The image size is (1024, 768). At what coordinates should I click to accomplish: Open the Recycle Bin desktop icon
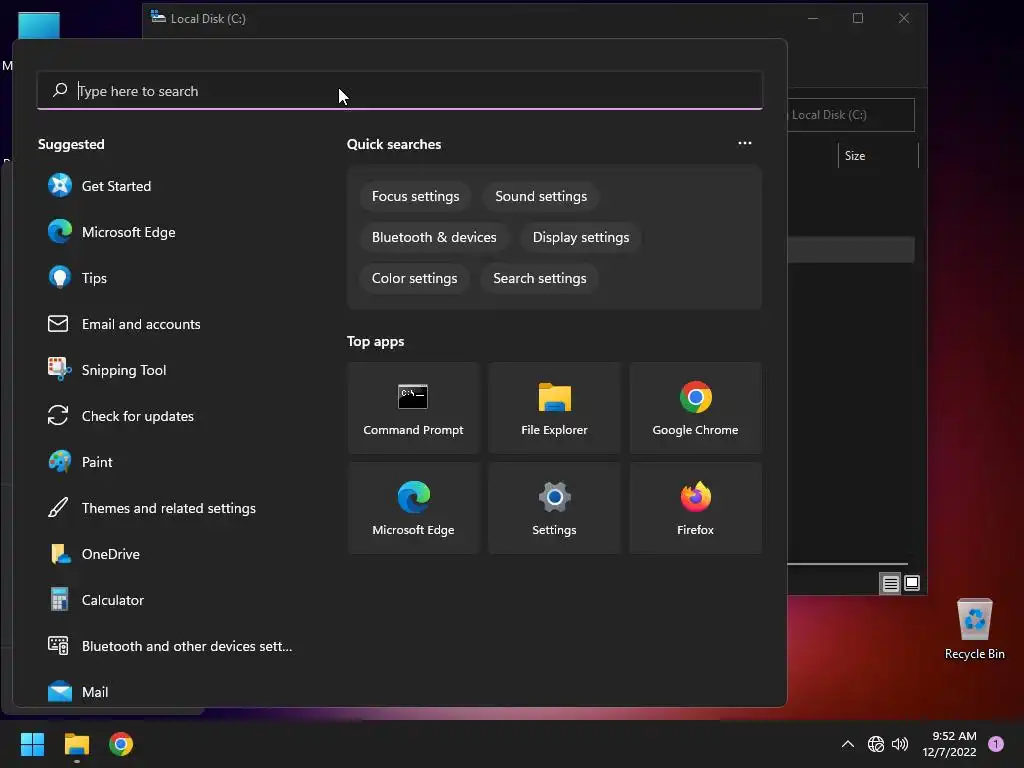[x=974, y=629]
